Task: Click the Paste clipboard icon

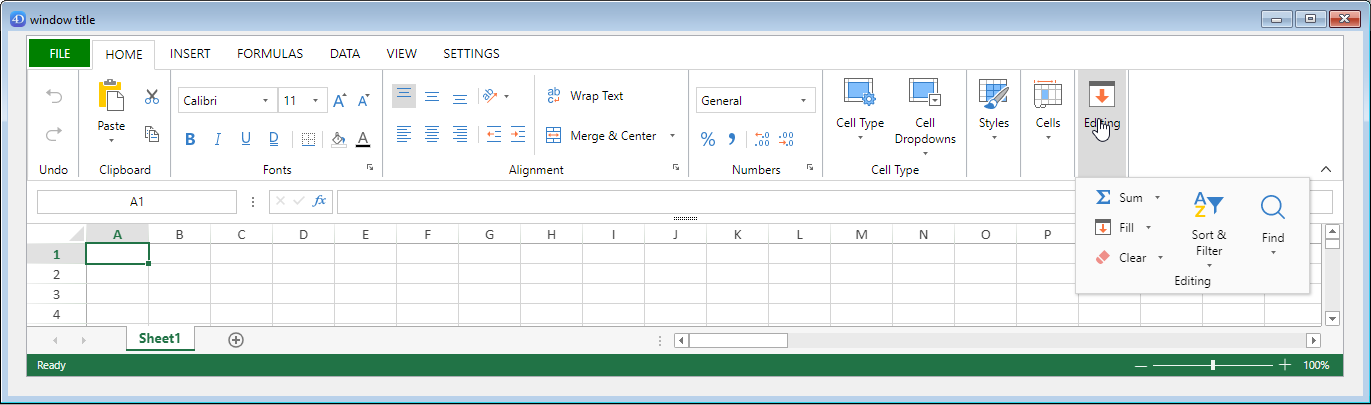Action: click(x=111, y=97)
